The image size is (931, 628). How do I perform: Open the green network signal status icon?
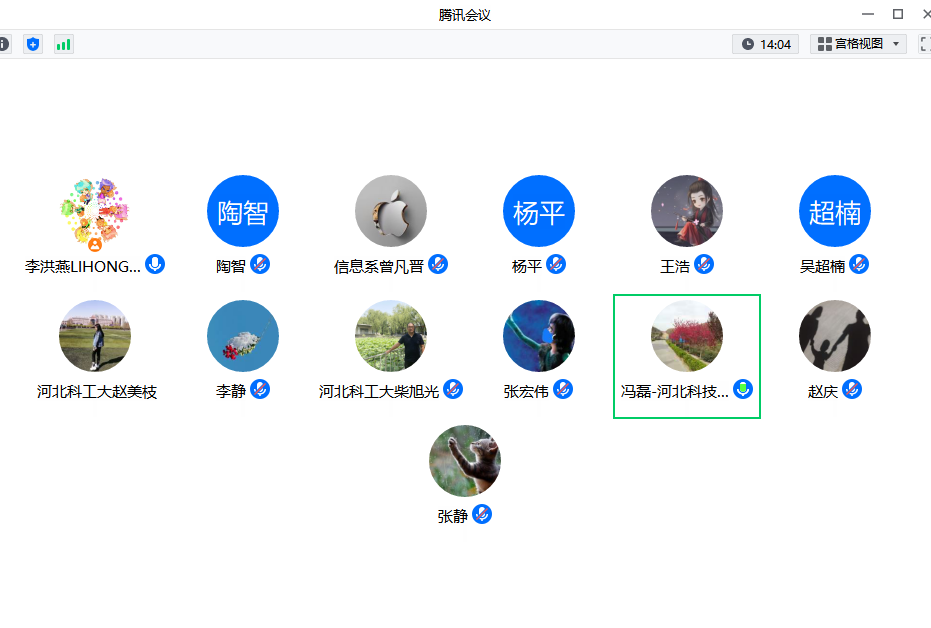63,44
